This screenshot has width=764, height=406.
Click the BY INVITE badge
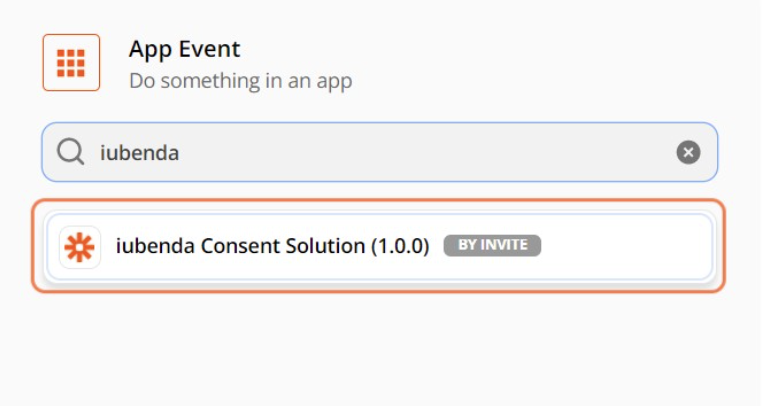(492, 245)
